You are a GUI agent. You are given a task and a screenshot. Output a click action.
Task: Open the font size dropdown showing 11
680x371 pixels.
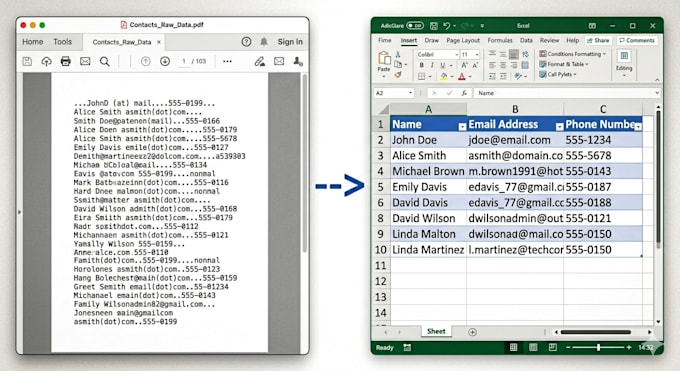click(x=477, y=54)
